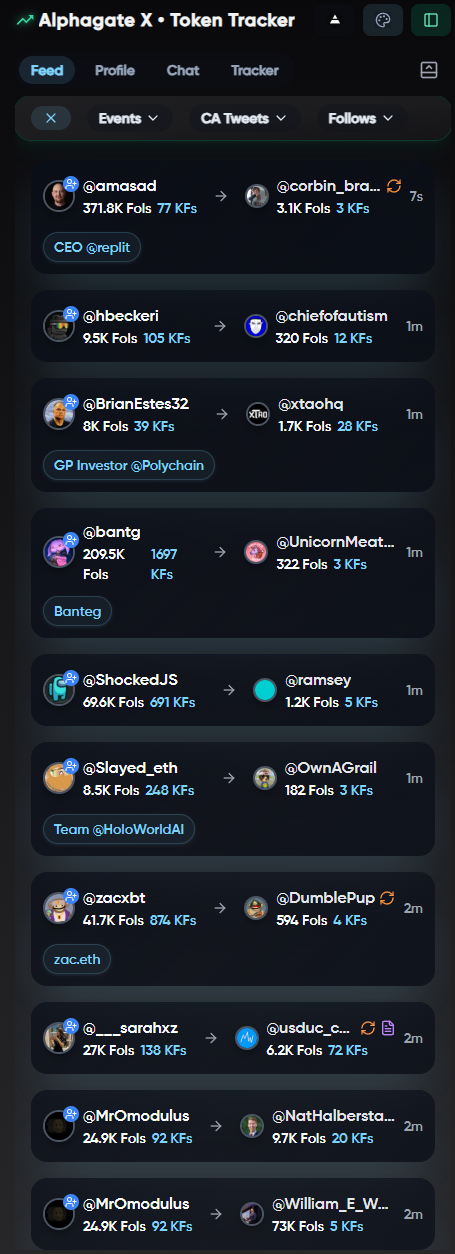Go to the Tracker tab
This screenshot has height=1254, width=455.
coord(255,70)
